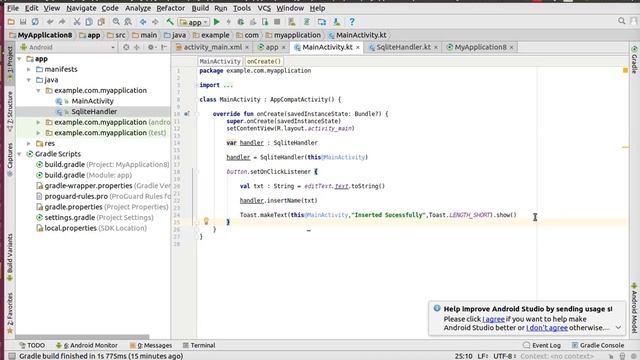This screenshot has height=360, width=640.
Task: Switch to activity_main.xml tab
Action: (x=213, y=47)
